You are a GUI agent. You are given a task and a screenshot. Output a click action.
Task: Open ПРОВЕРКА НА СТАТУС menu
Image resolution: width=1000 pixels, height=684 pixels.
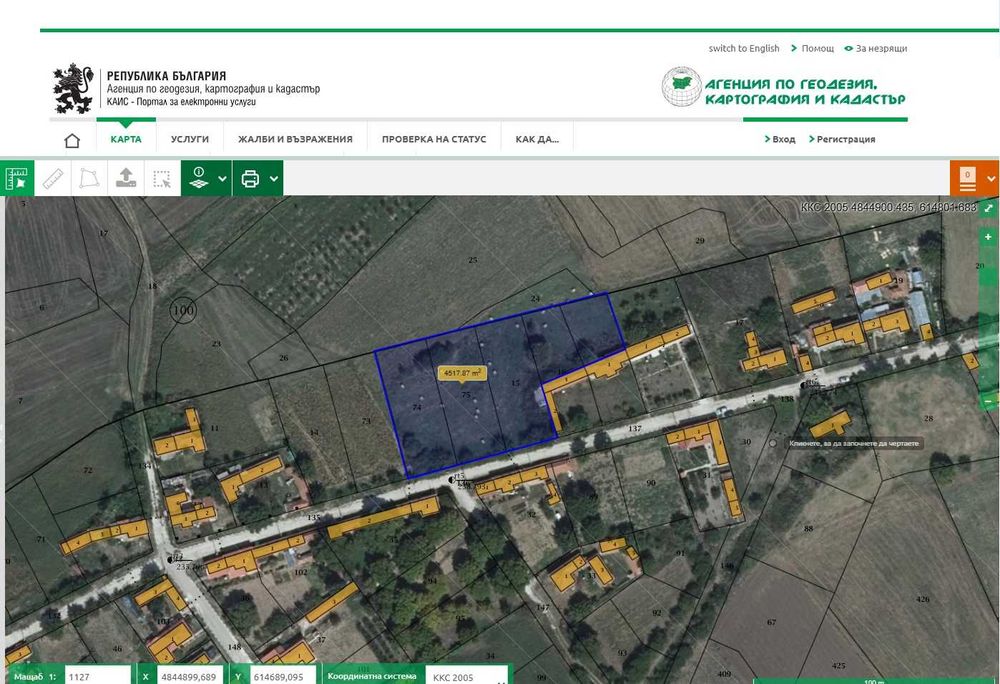[x=434, y=139]
